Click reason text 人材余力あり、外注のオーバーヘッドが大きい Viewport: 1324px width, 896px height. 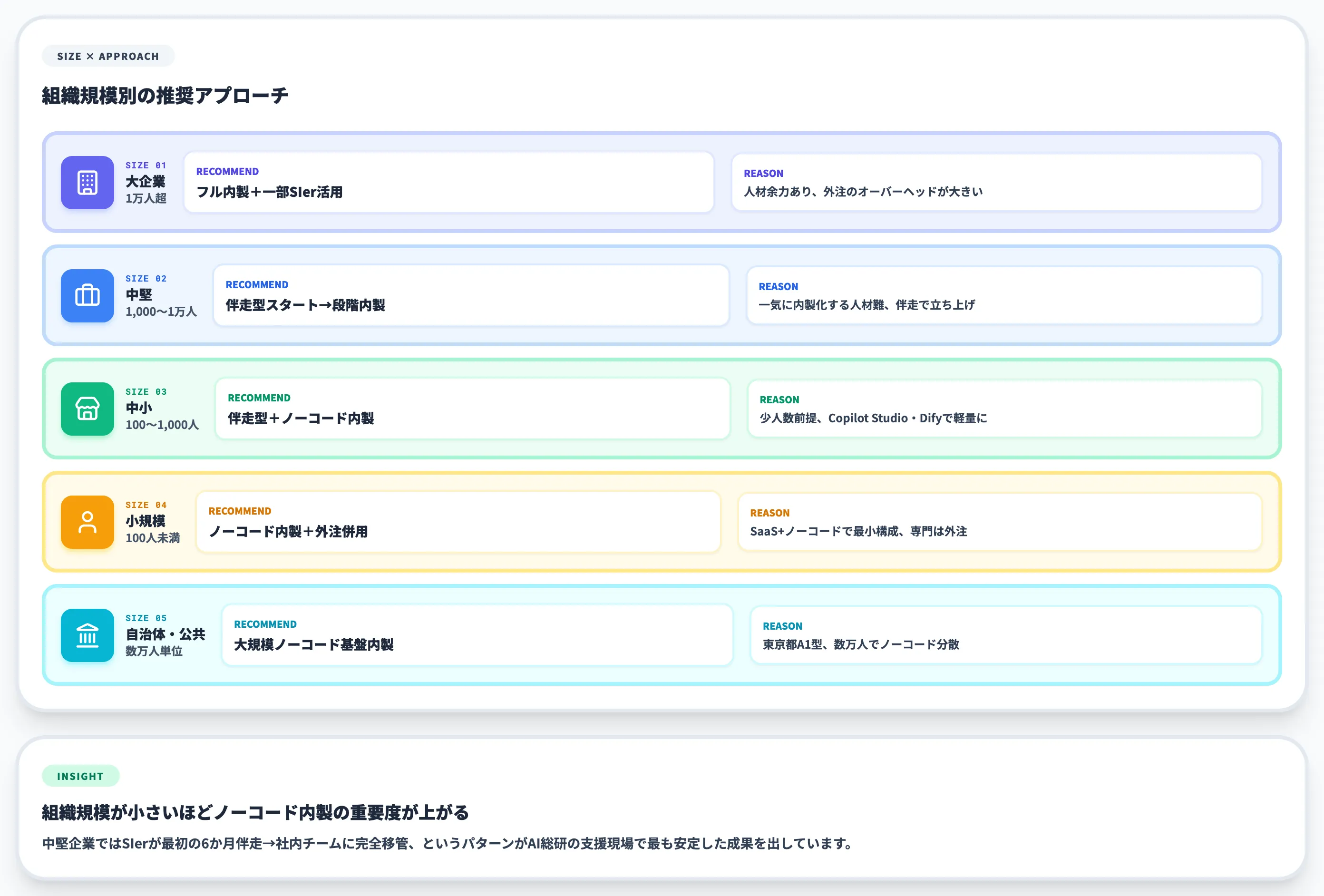point(863,191)
